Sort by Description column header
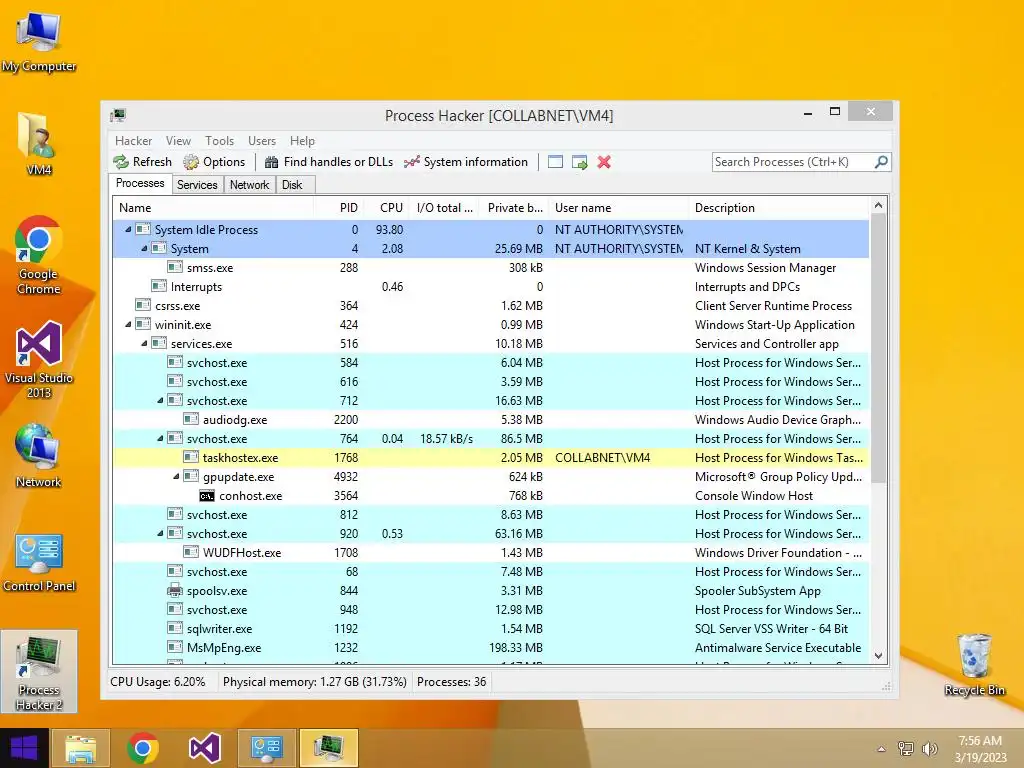The width and height of the screenshot is (1024, 768). (780, 208)
